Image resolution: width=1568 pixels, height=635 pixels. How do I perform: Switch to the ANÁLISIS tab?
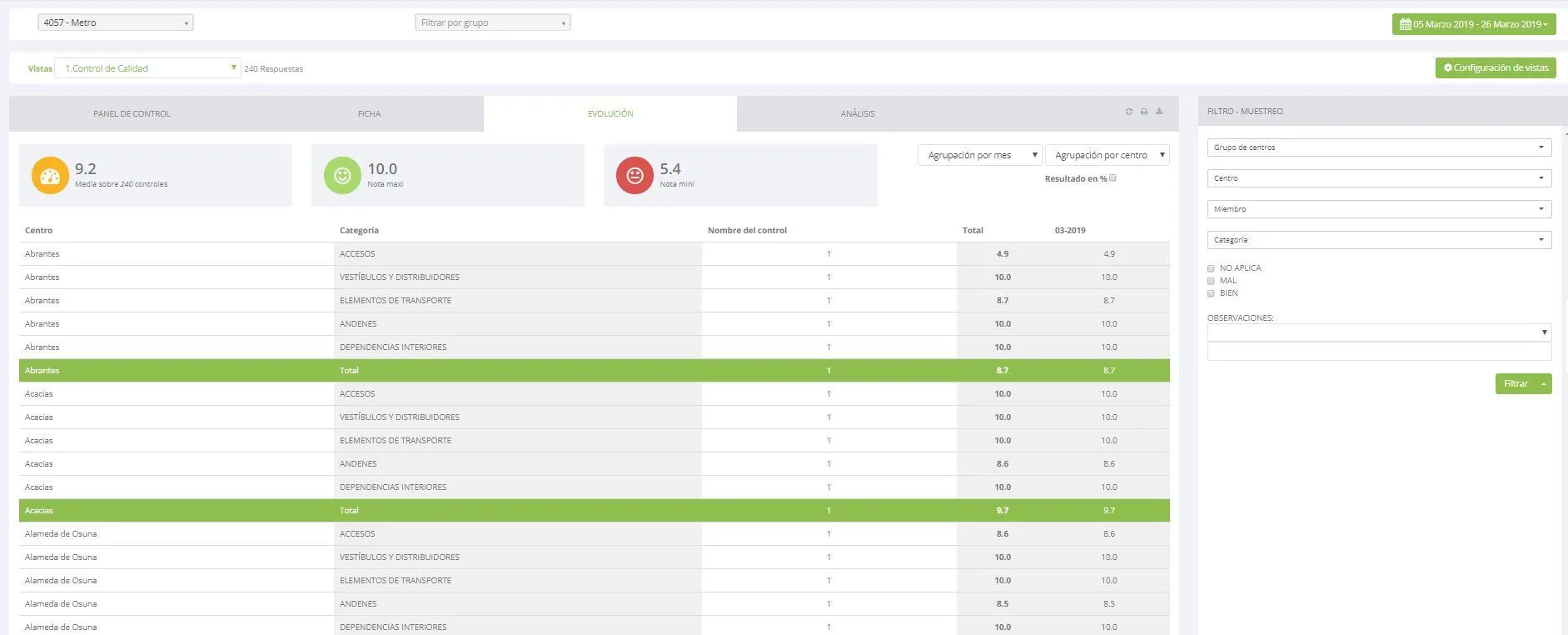[858, 113]
